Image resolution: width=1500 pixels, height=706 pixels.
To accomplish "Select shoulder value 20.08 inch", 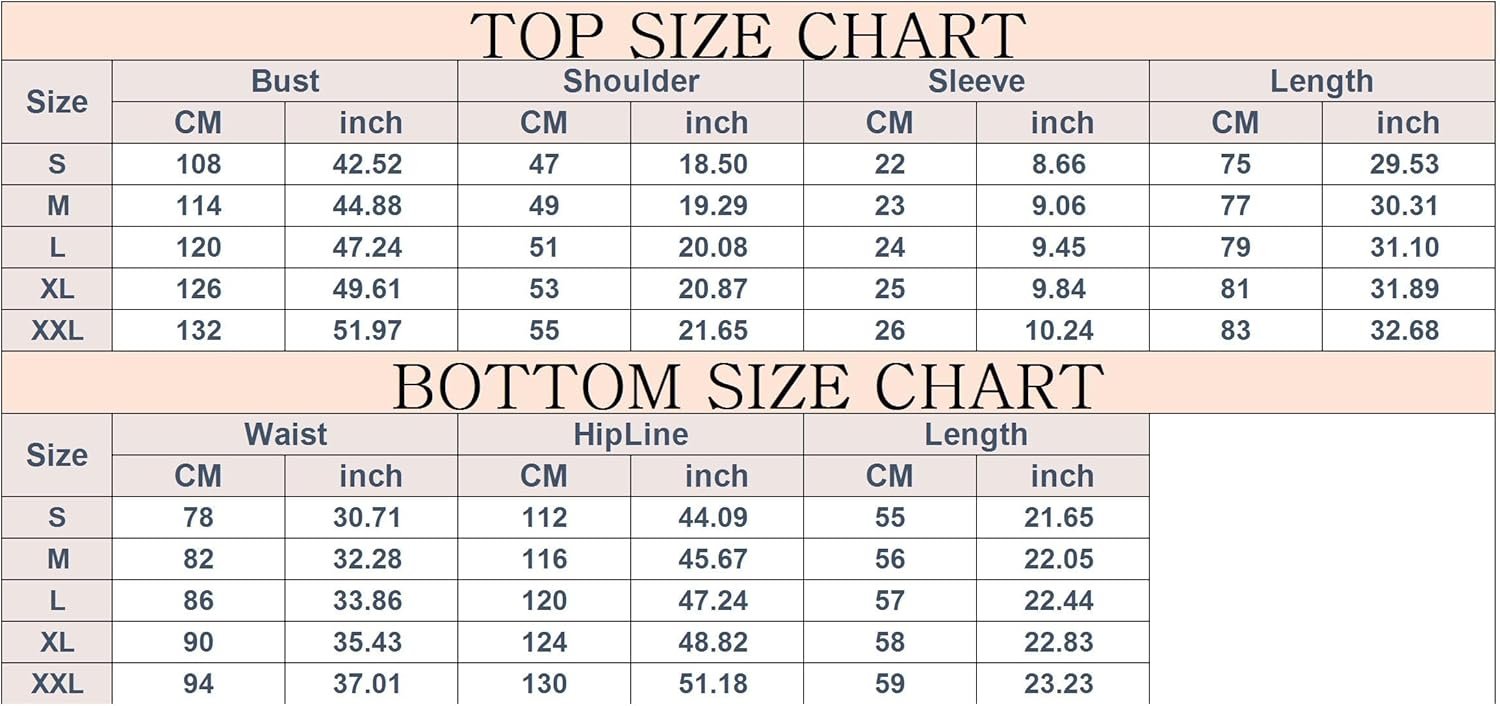I will 713,247.
